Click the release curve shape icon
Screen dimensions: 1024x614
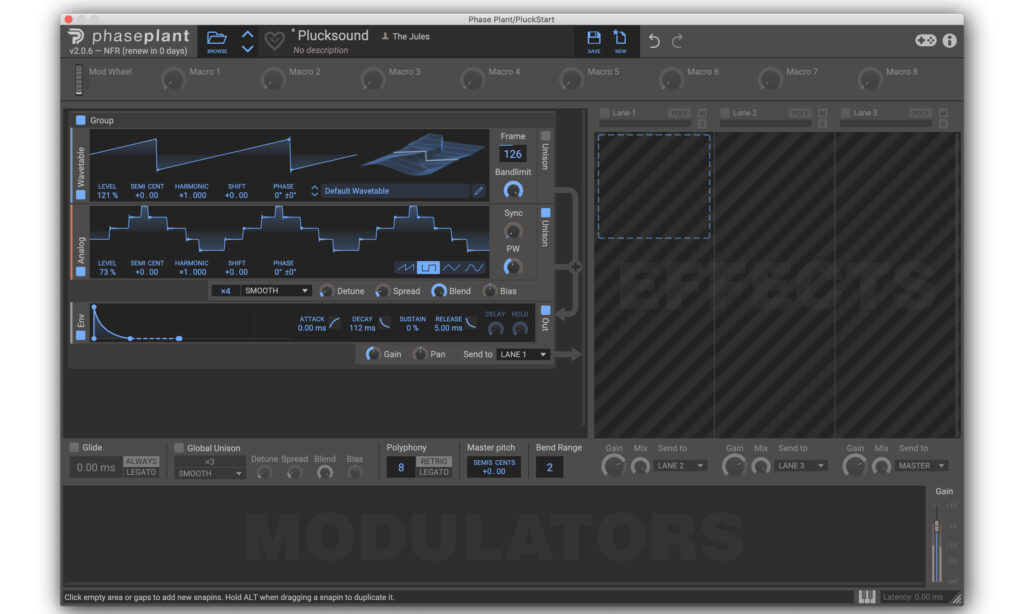click(x=471, y=323)
